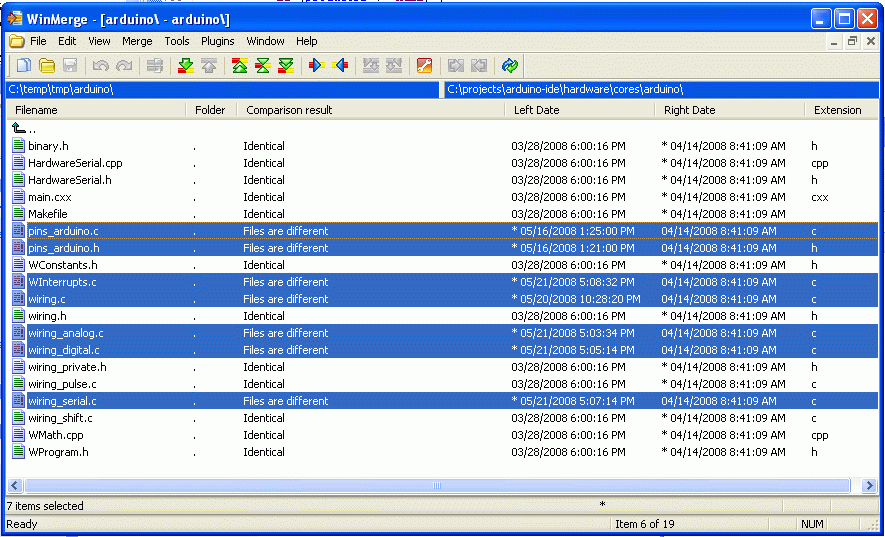885x537 pixels.
Task: Click the Save floppy disk icon
Action: click(x=69, y=66)
